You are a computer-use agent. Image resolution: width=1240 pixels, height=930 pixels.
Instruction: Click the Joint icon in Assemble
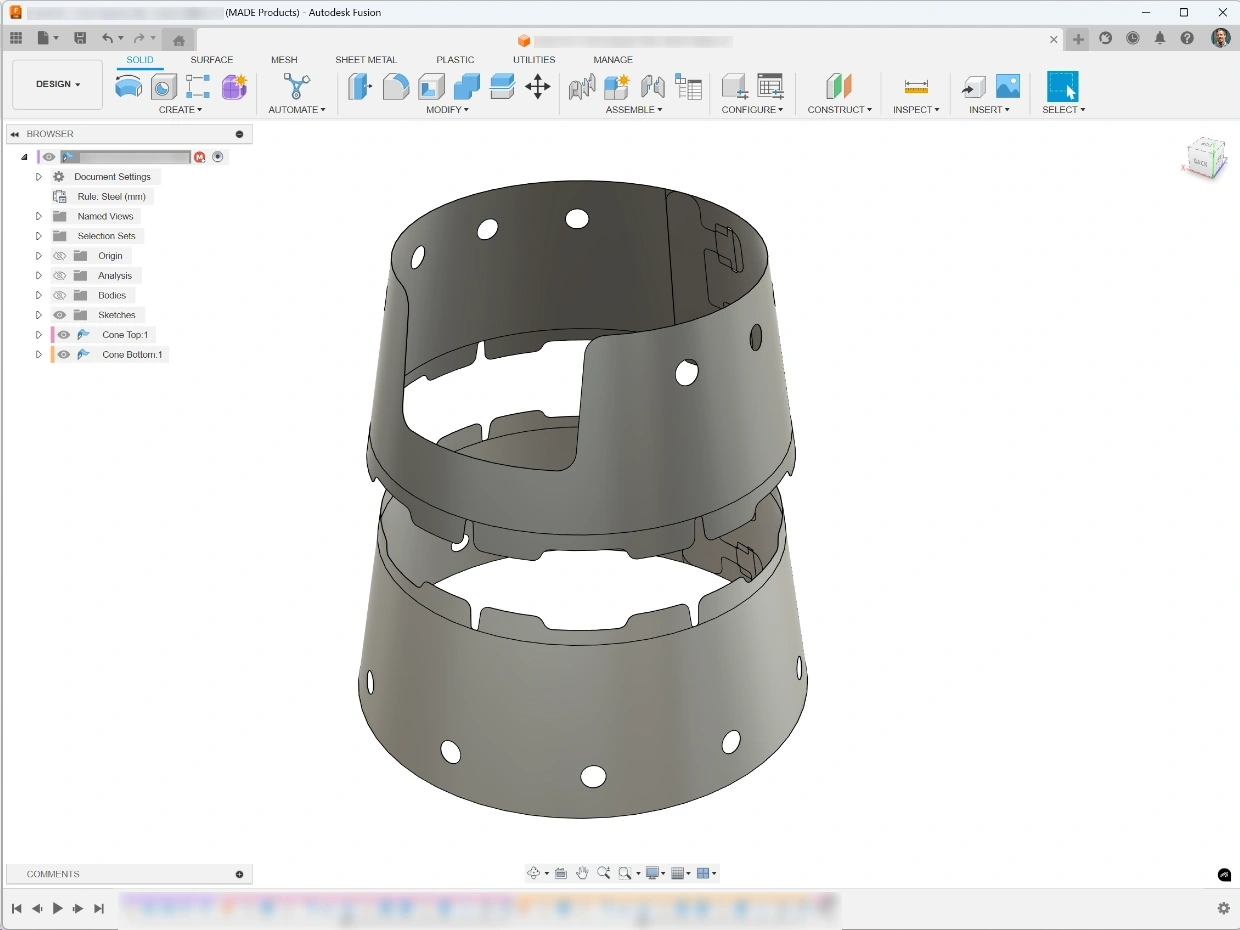click(653, 87)
